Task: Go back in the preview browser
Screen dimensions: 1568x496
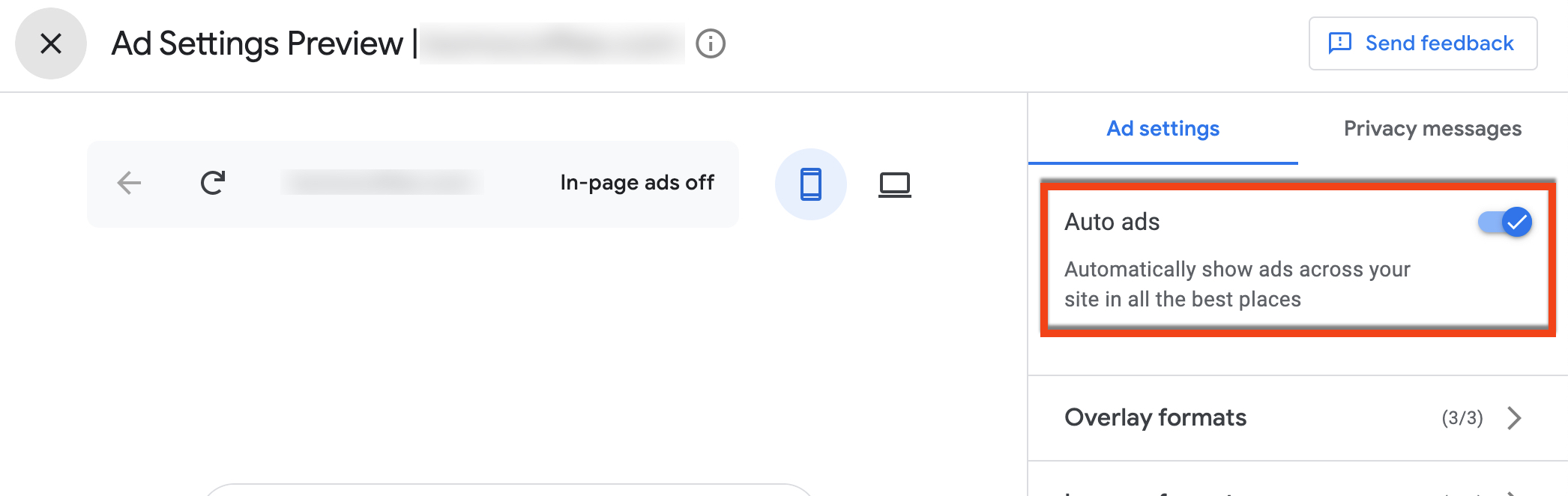Action: pos(128,182)
